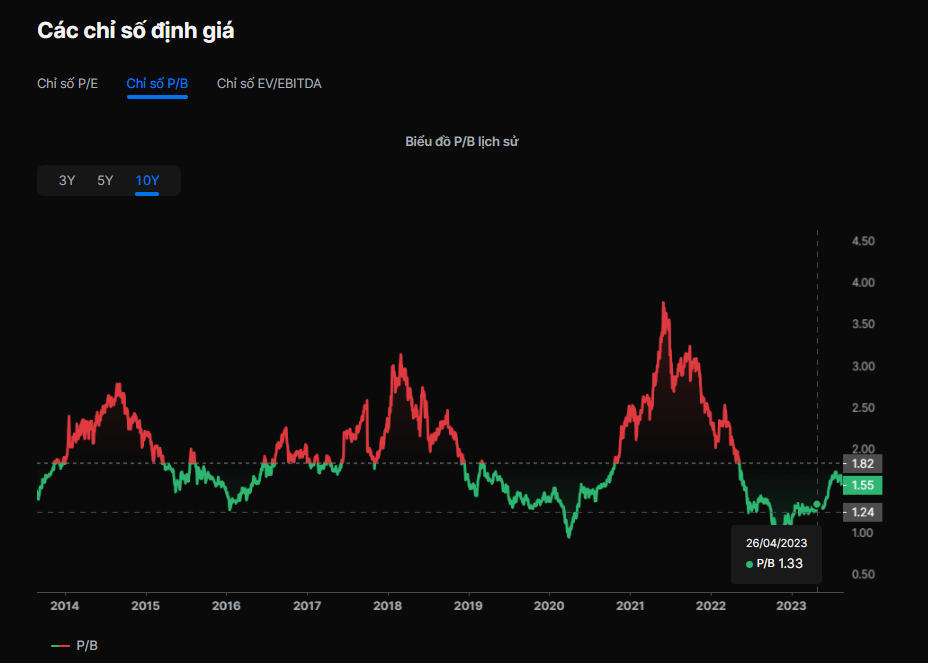Click the Các chỉ số định giá heading

pos(136,31)
